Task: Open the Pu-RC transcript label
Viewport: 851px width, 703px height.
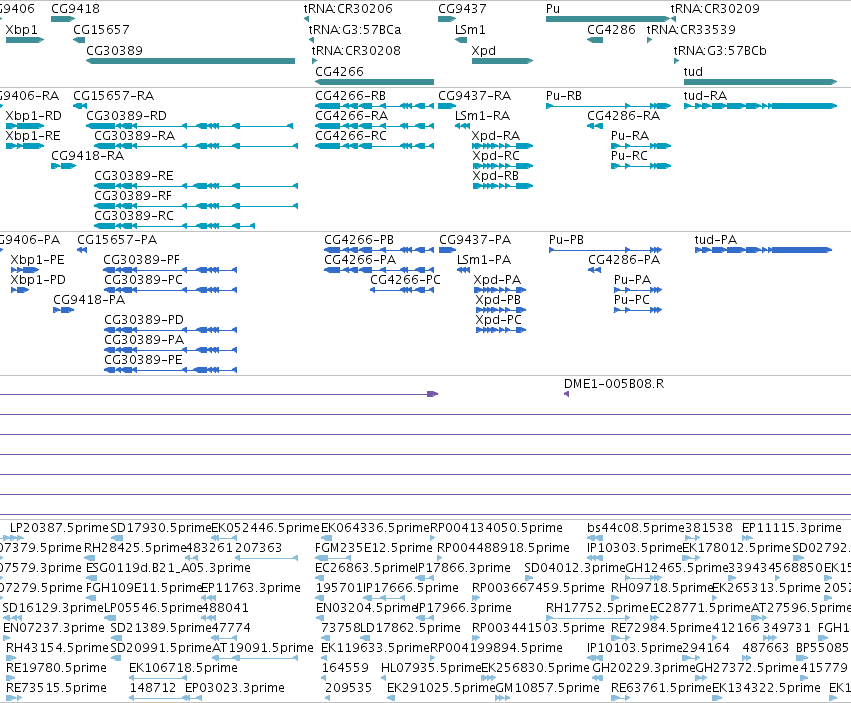Action: 630,156
